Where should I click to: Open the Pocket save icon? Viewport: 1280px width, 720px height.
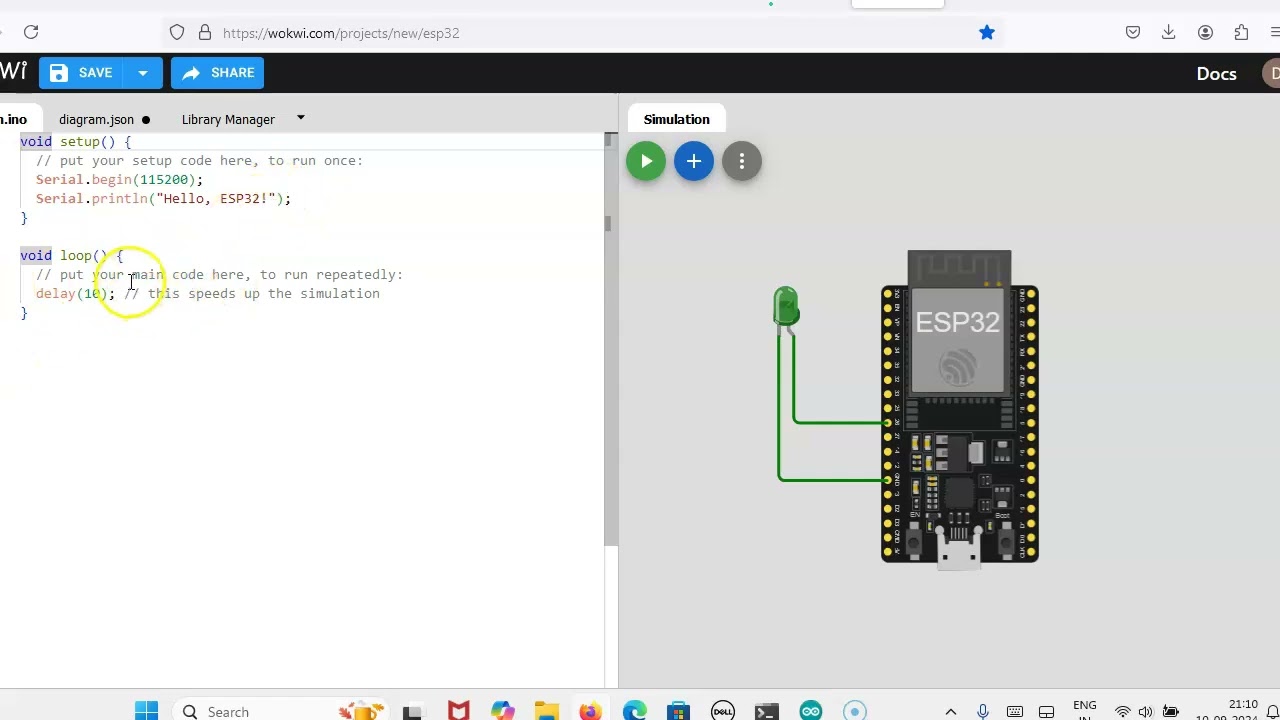coord(1133,33)
